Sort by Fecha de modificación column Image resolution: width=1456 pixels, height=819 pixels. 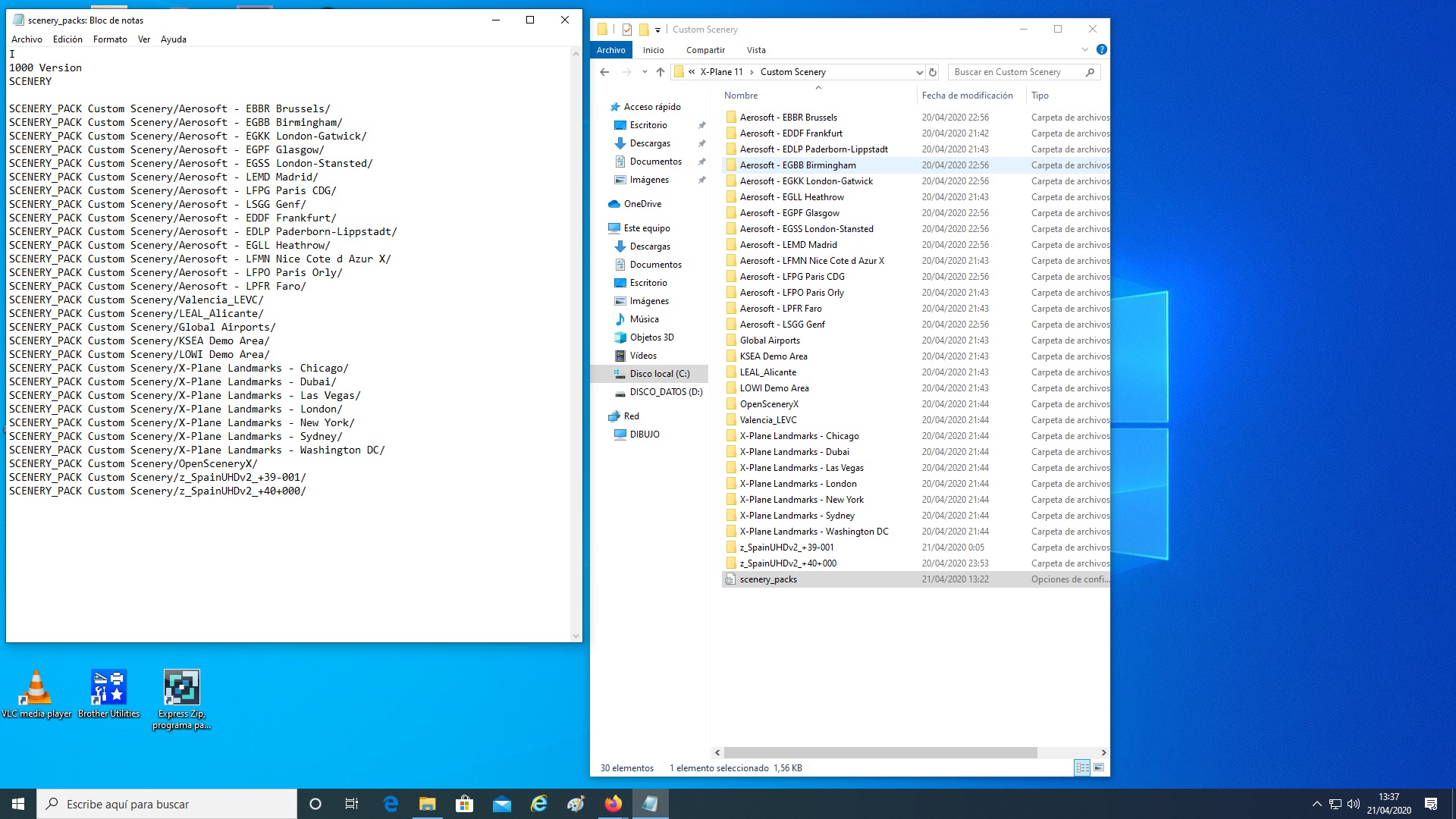point(971,96)
